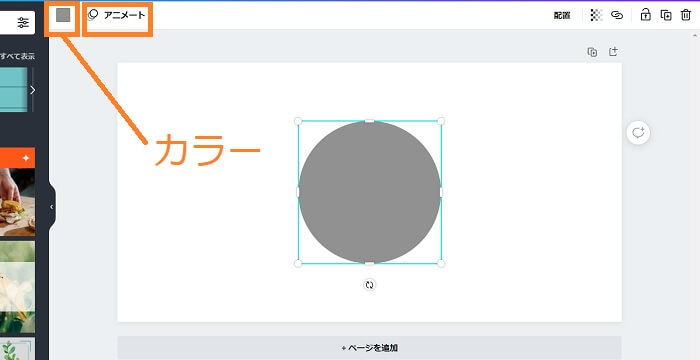The height and width of the screenshot is (360, 700).
Task: Duplicate the selected element in toolbar
Action: pos(666,15)
